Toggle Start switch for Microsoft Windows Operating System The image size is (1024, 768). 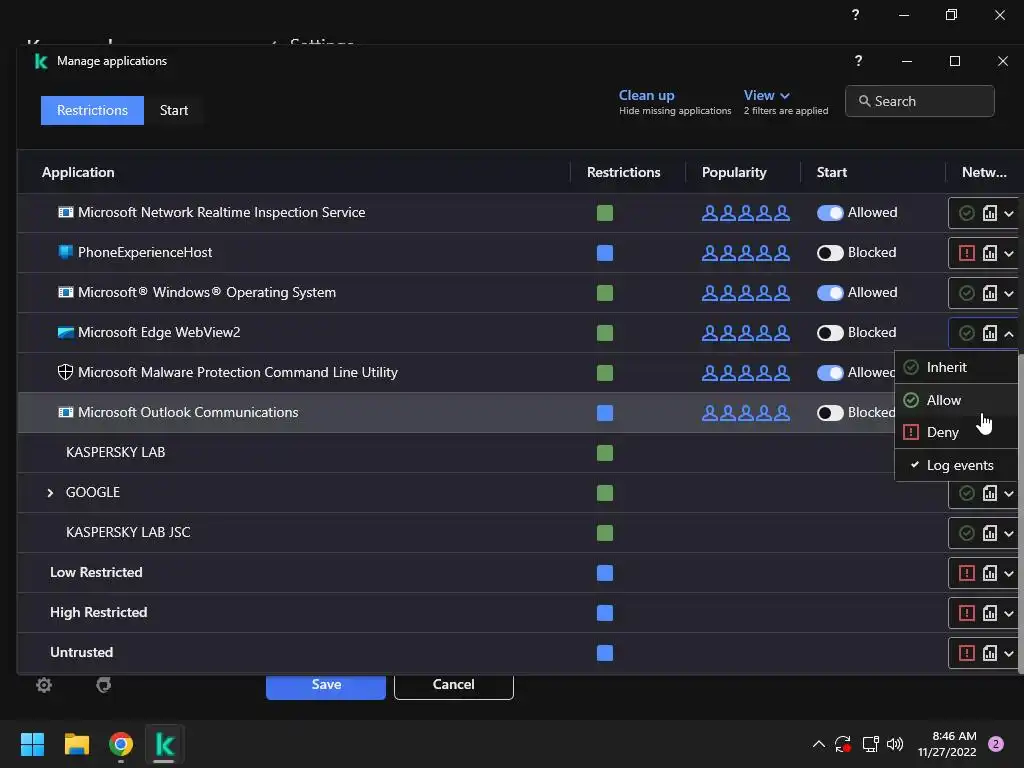click(830, 293)
